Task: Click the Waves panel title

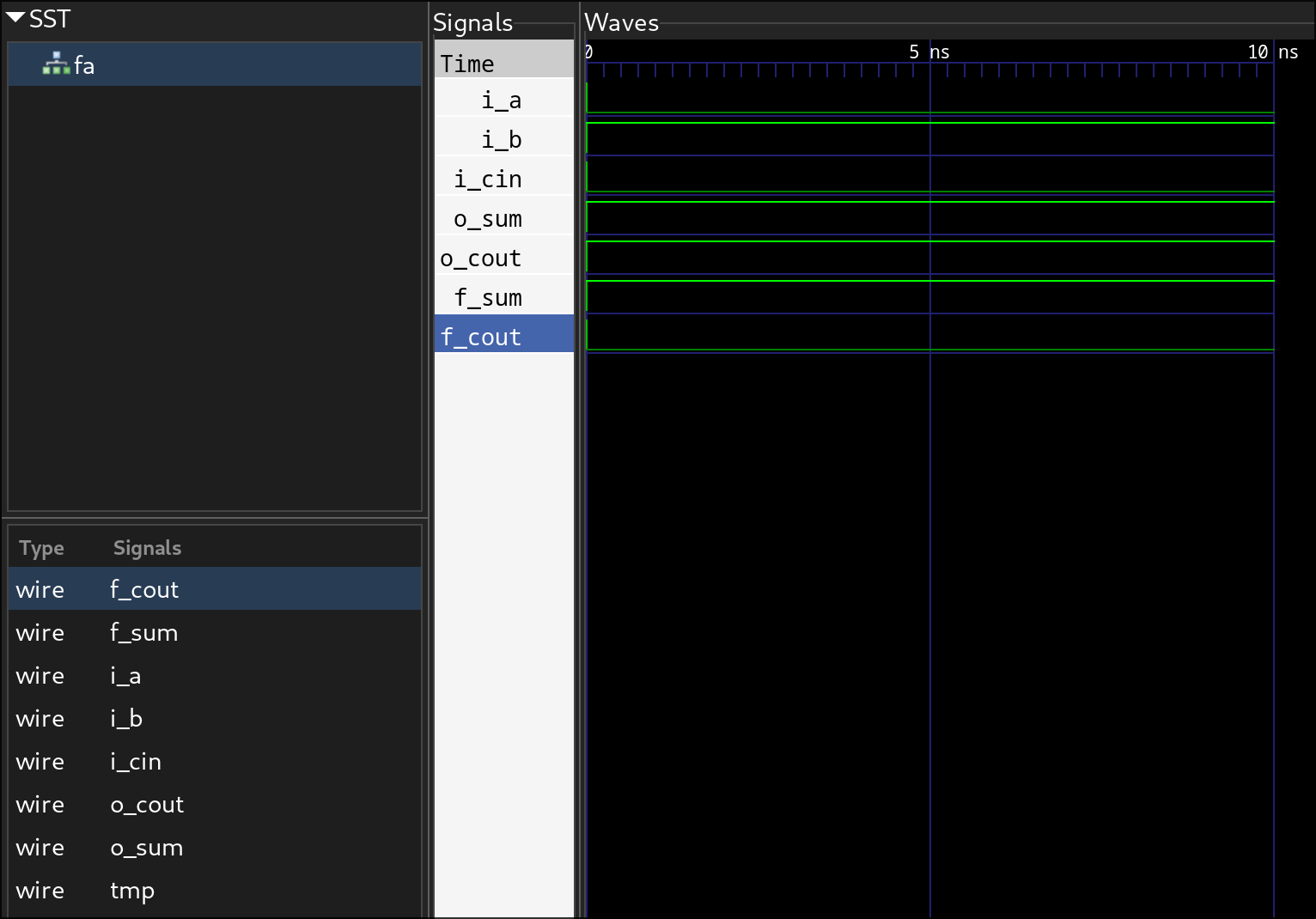Action: tap(621, 22)
